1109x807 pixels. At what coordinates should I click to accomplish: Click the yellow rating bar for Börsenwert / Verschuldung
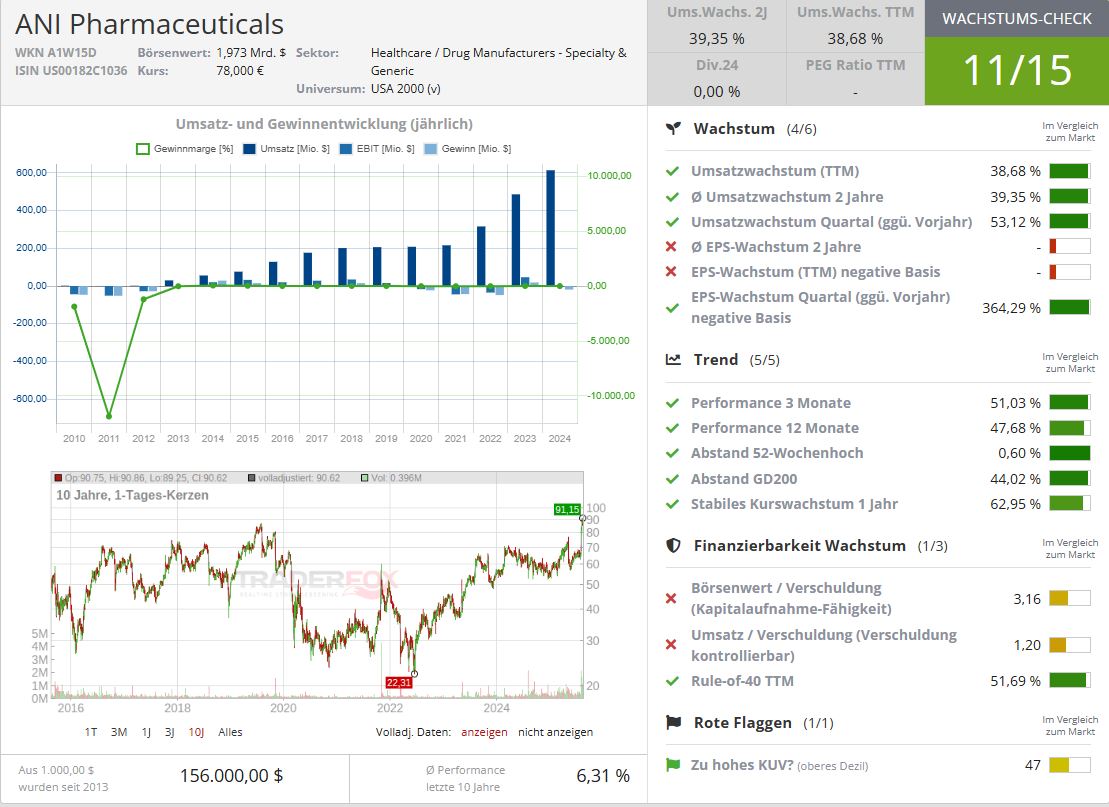[1069, 598]
